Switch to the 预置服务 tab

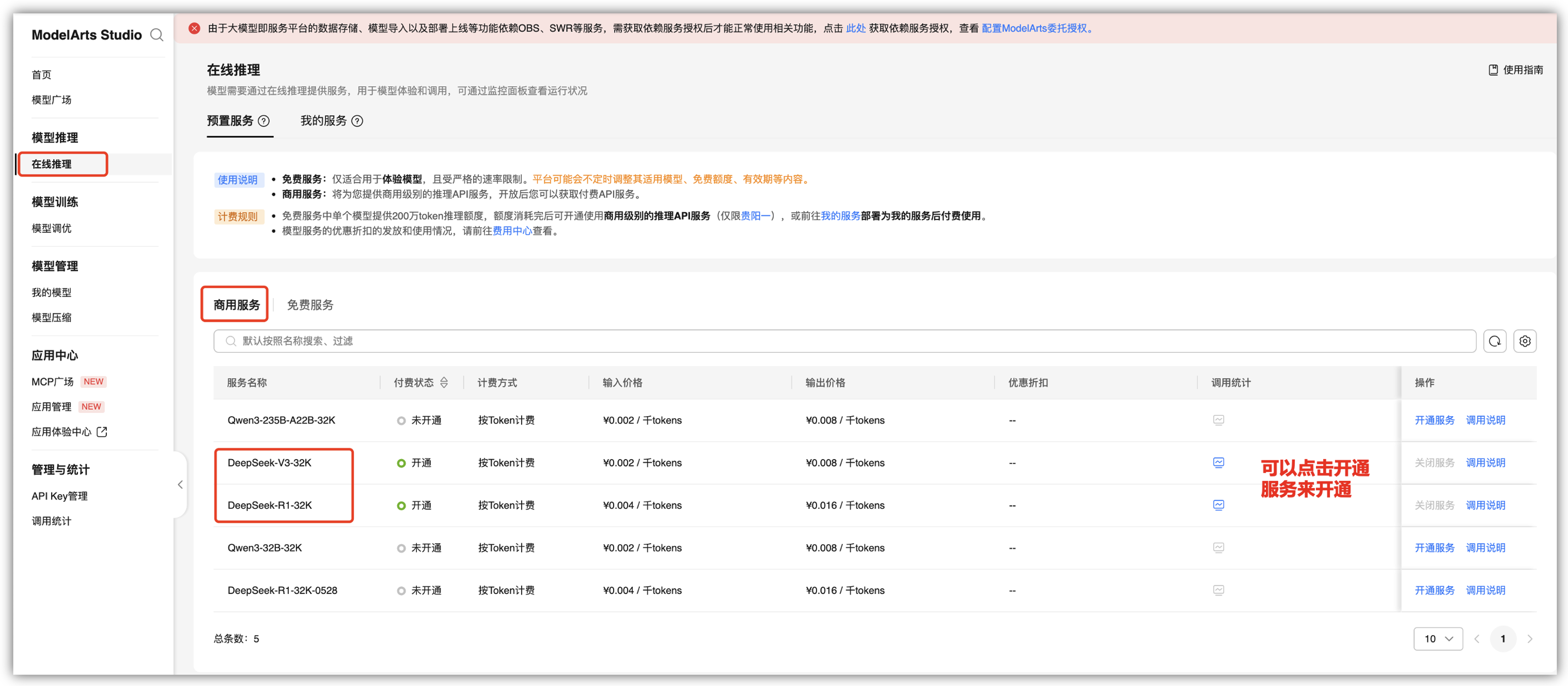coord(230,121)
